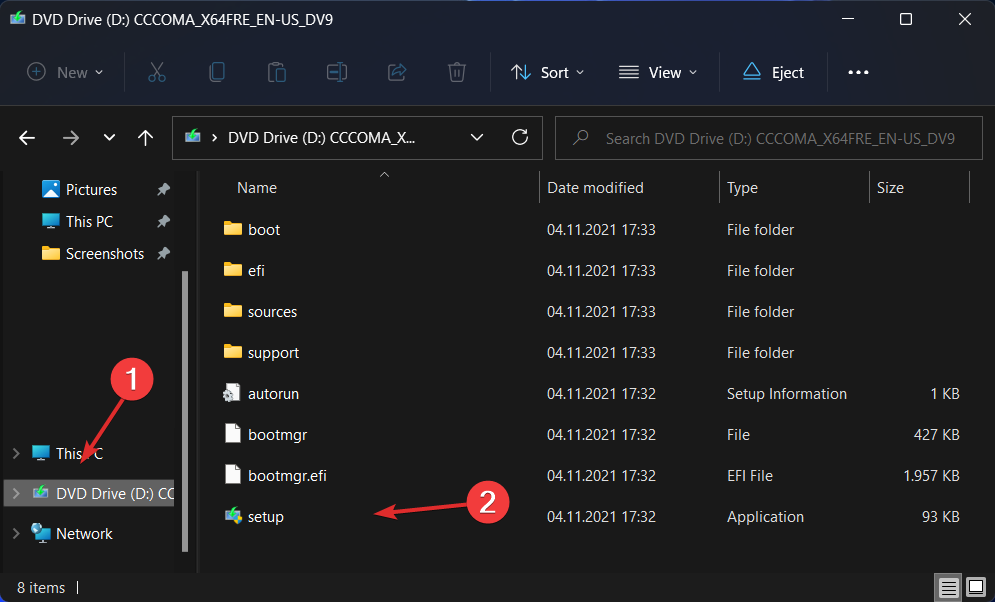Viewport: 995px width, 602px height.
Task: Navigate up one level with the up arrow
Action: pyautogui.click(x=145, y=137)
